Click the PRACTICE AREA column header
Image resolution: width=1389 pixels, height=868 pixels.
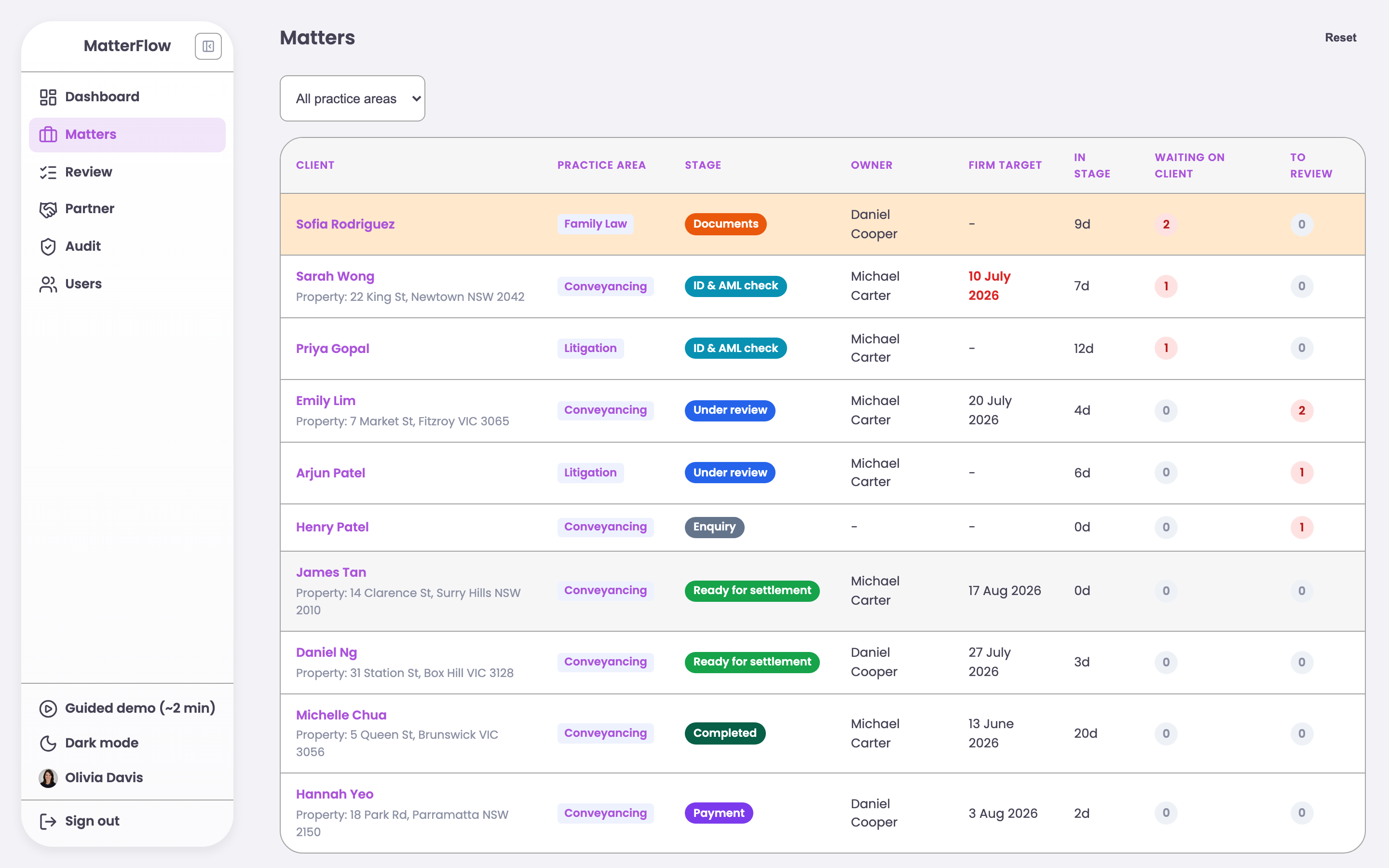click(601, 165)
